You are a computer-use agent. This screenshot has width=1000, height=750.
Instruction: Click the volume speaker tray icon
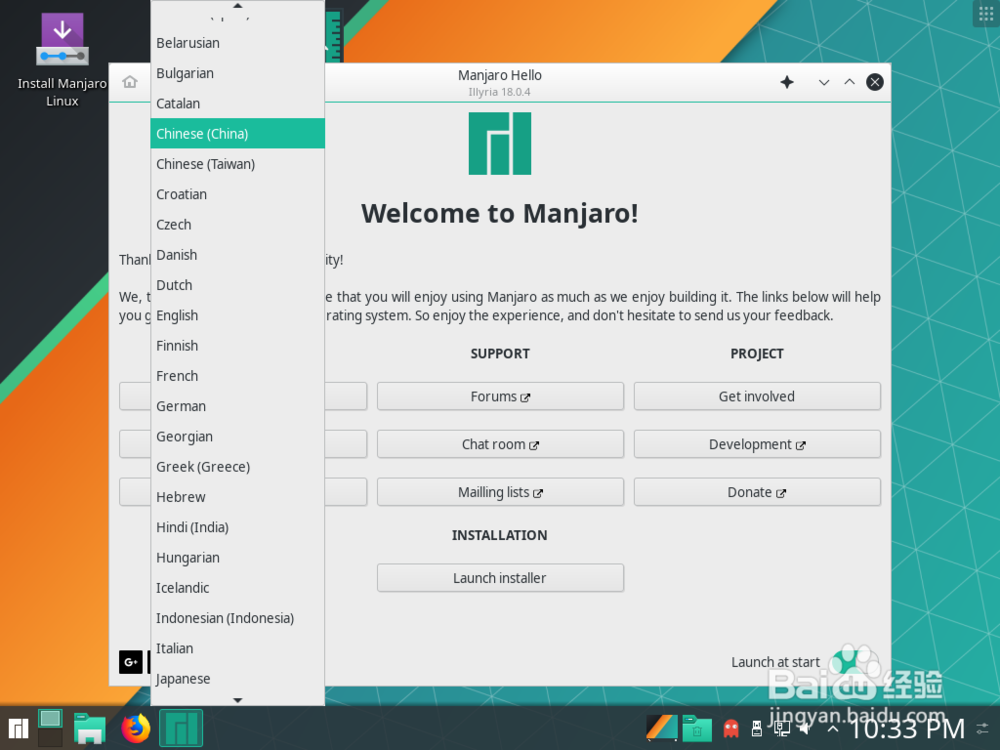[x=807, y=728]
